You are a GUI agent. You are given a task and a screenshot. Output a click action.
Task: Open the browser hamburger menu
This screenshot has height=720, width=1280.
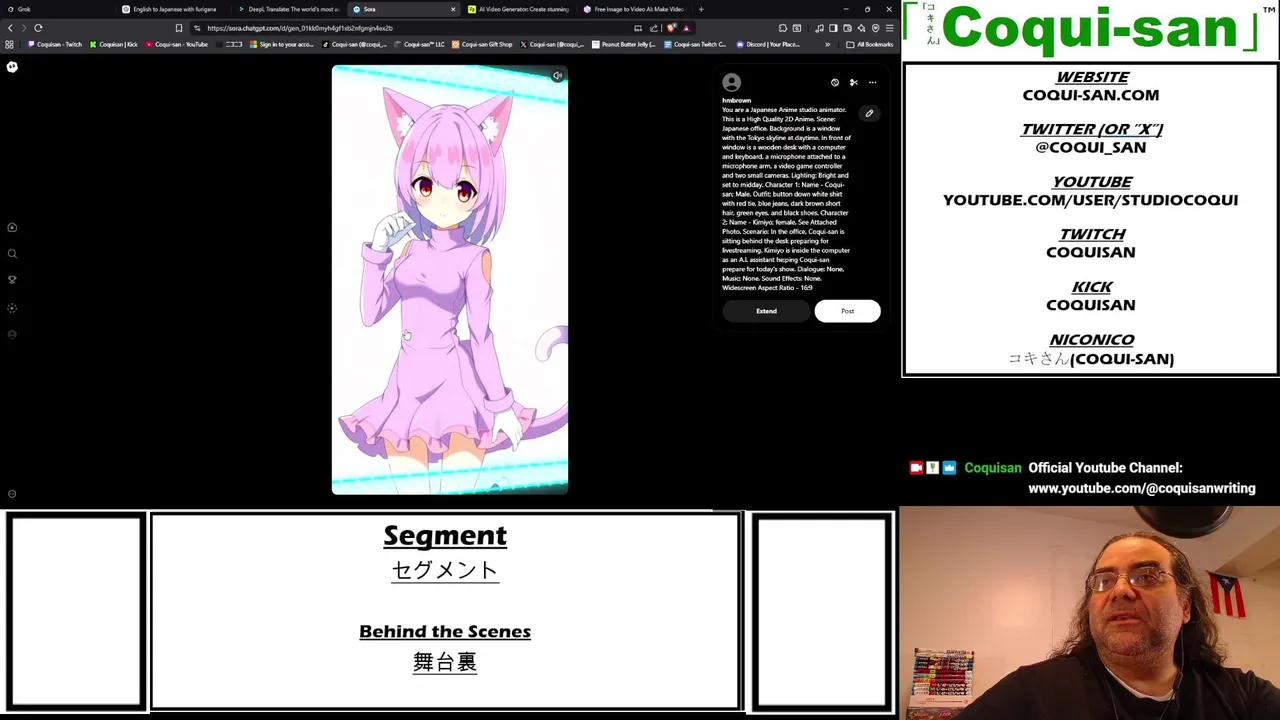click(889, 28)
